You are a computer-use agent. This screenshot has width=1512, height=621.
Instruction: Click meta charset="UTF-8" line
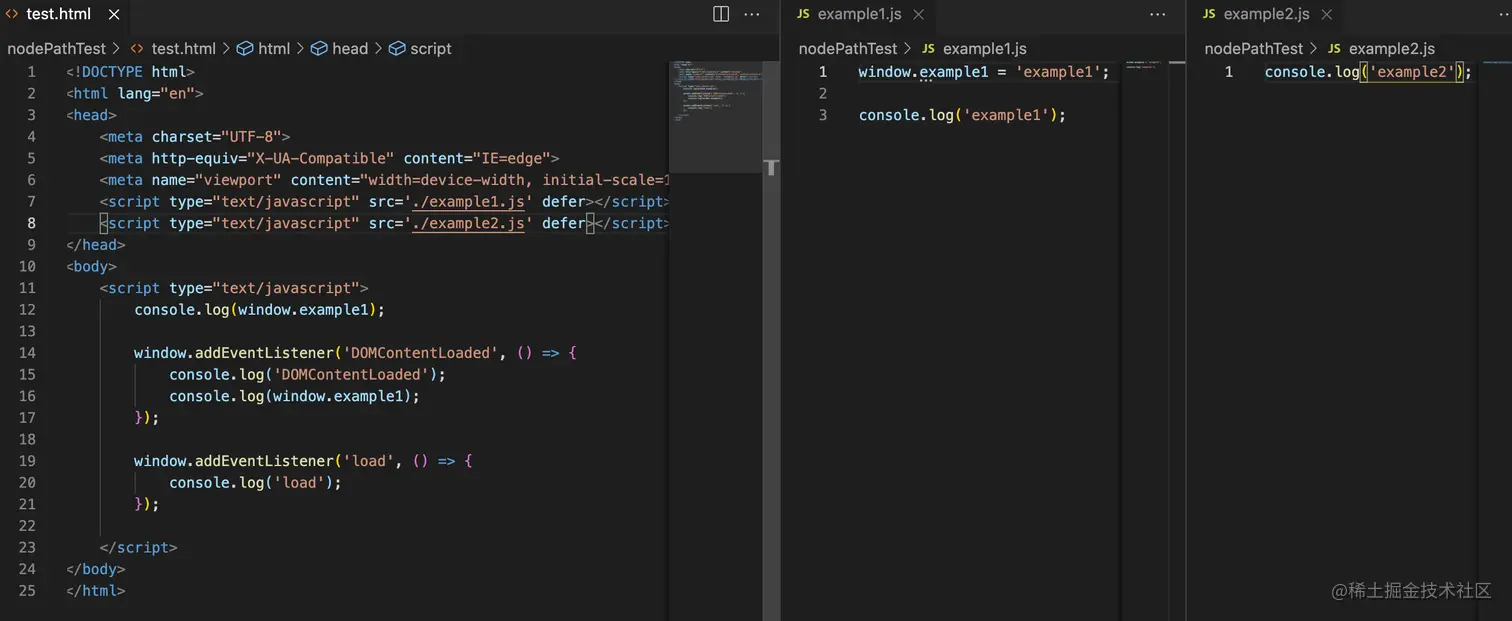point(195,137)
